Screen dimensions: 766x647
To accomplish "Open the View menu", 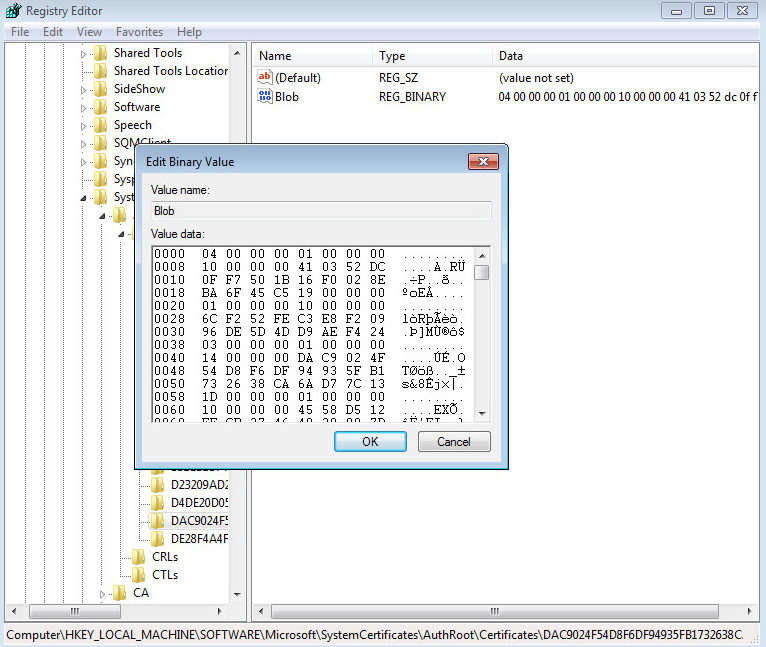I will pyautogui.click(x=89, y=32).
